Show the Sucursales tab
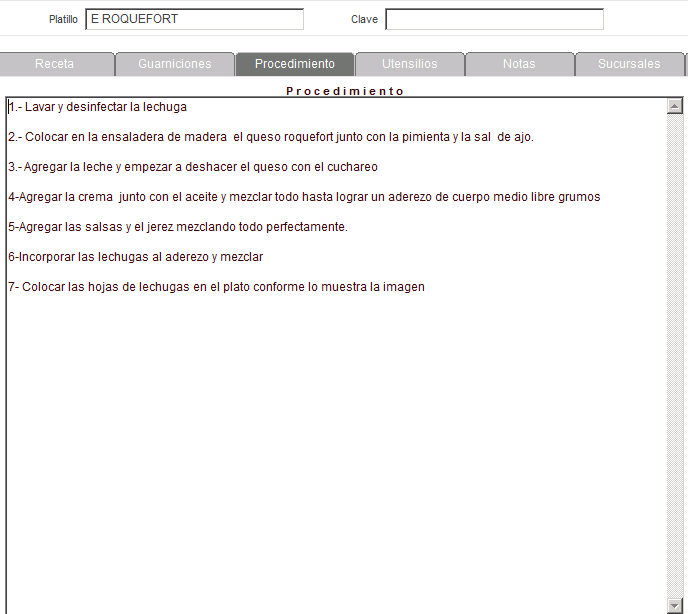 coord(629,64)
